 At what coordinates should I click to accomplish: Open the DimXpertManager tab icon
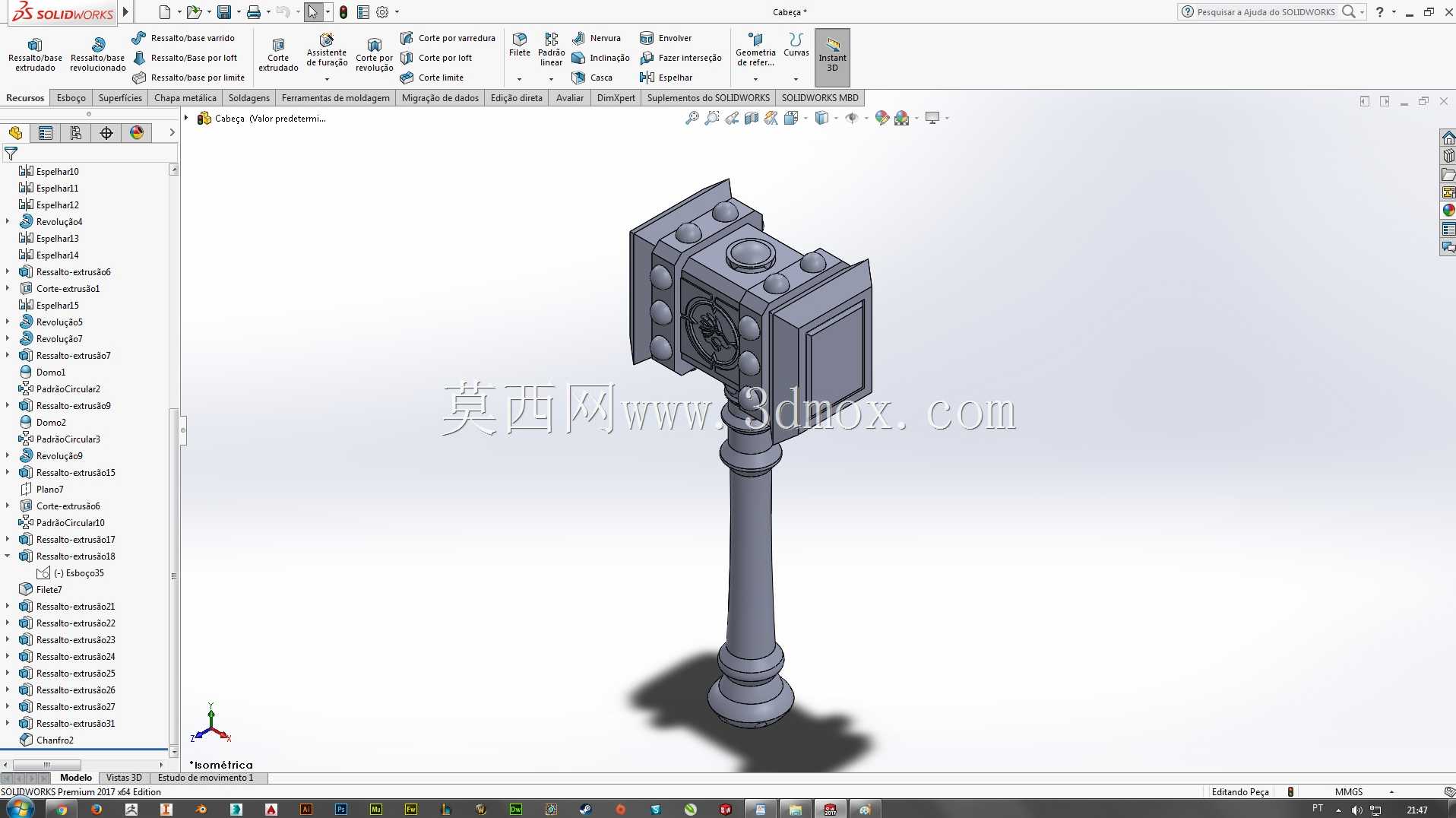click(106, 133)
